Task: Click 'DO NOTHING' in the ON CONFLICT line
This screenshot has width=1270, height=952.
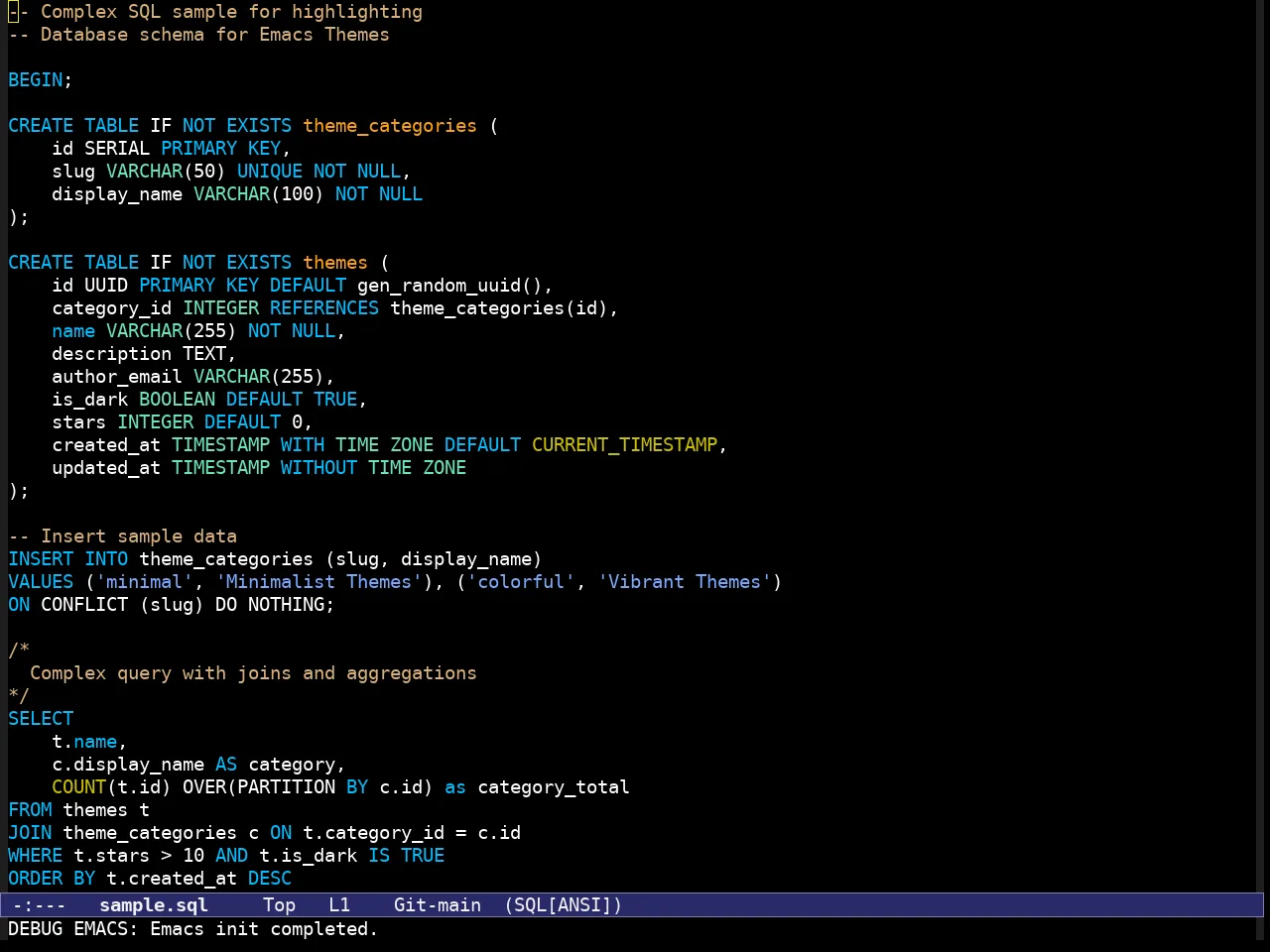Action: point(270,605)
